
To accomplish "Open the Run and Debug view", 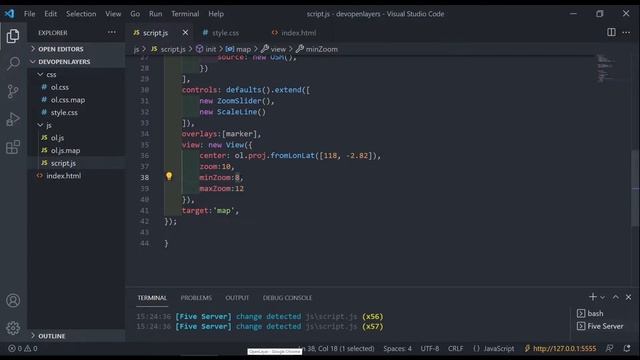I will point(13,119).
